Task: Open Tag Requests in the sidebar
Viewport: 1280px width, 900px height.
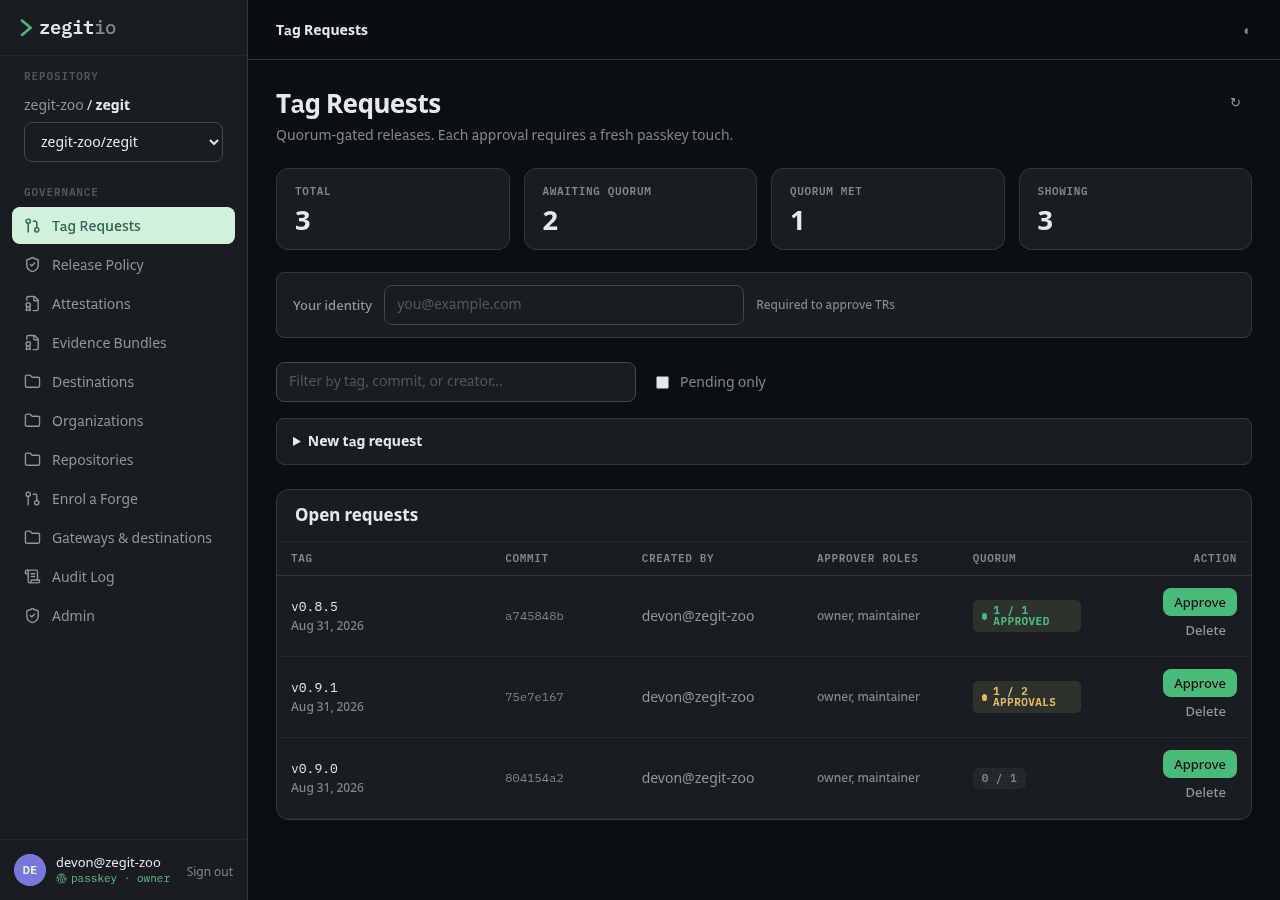Action: tap(123, 226)
